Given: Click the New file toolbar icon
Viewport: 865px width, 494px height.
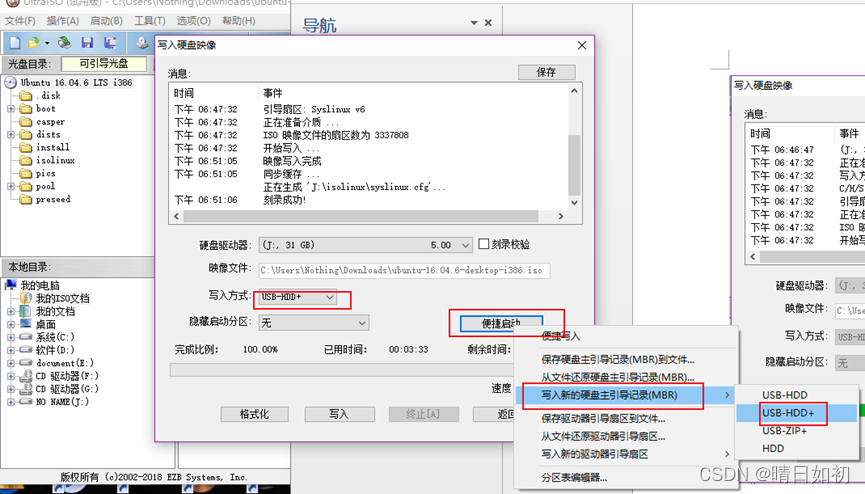Looking at the screenshot, I should 15,43.
